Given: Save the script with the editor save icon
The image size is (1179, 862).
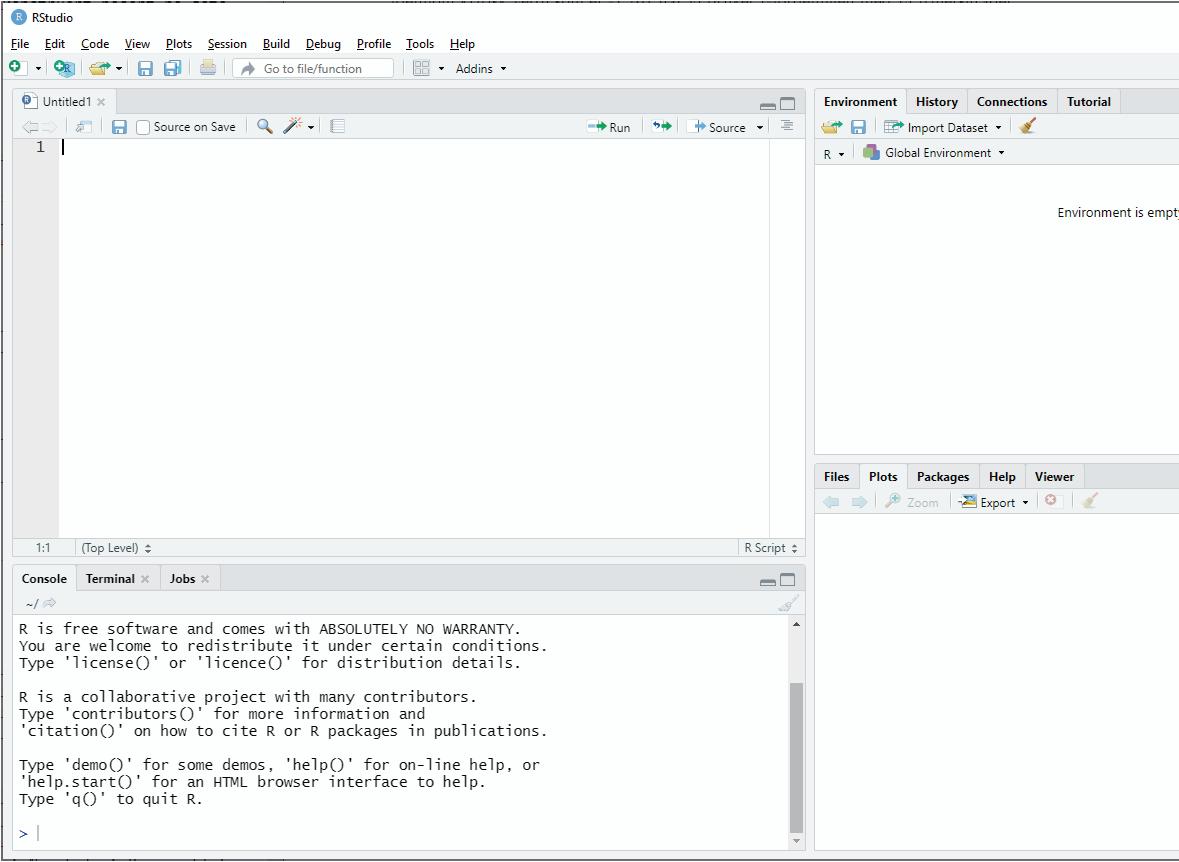Looking at the screenshot, I should (x=119, y=126).
